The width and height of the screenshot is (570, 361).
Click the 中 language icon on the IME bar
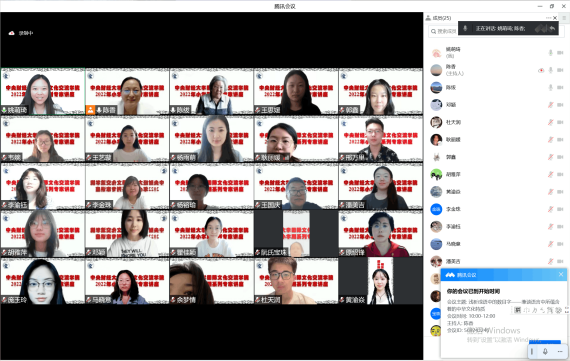[526, 310]
